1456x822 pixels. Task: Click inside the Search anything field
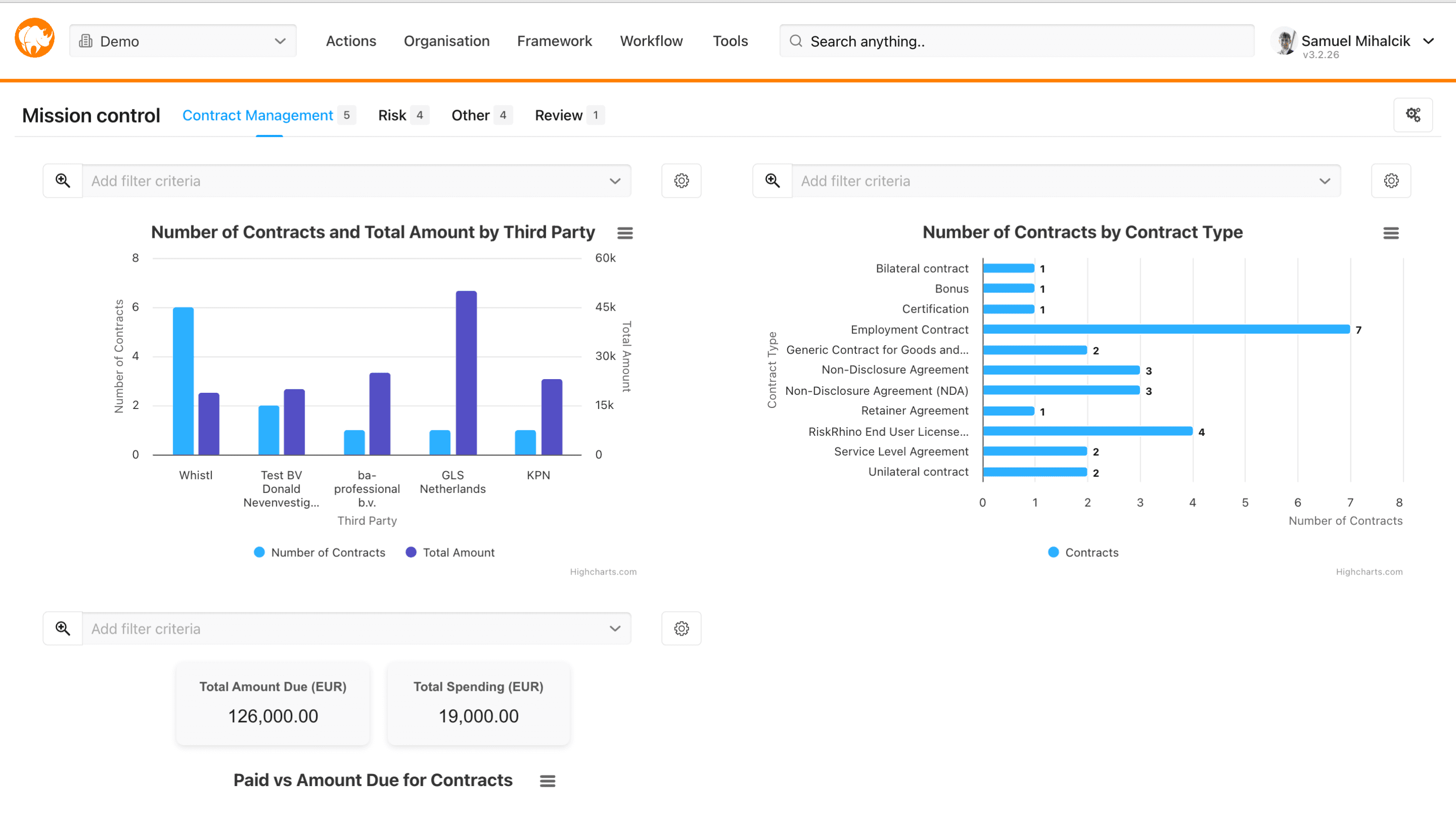pyautogui.click(x=961, y=40)
